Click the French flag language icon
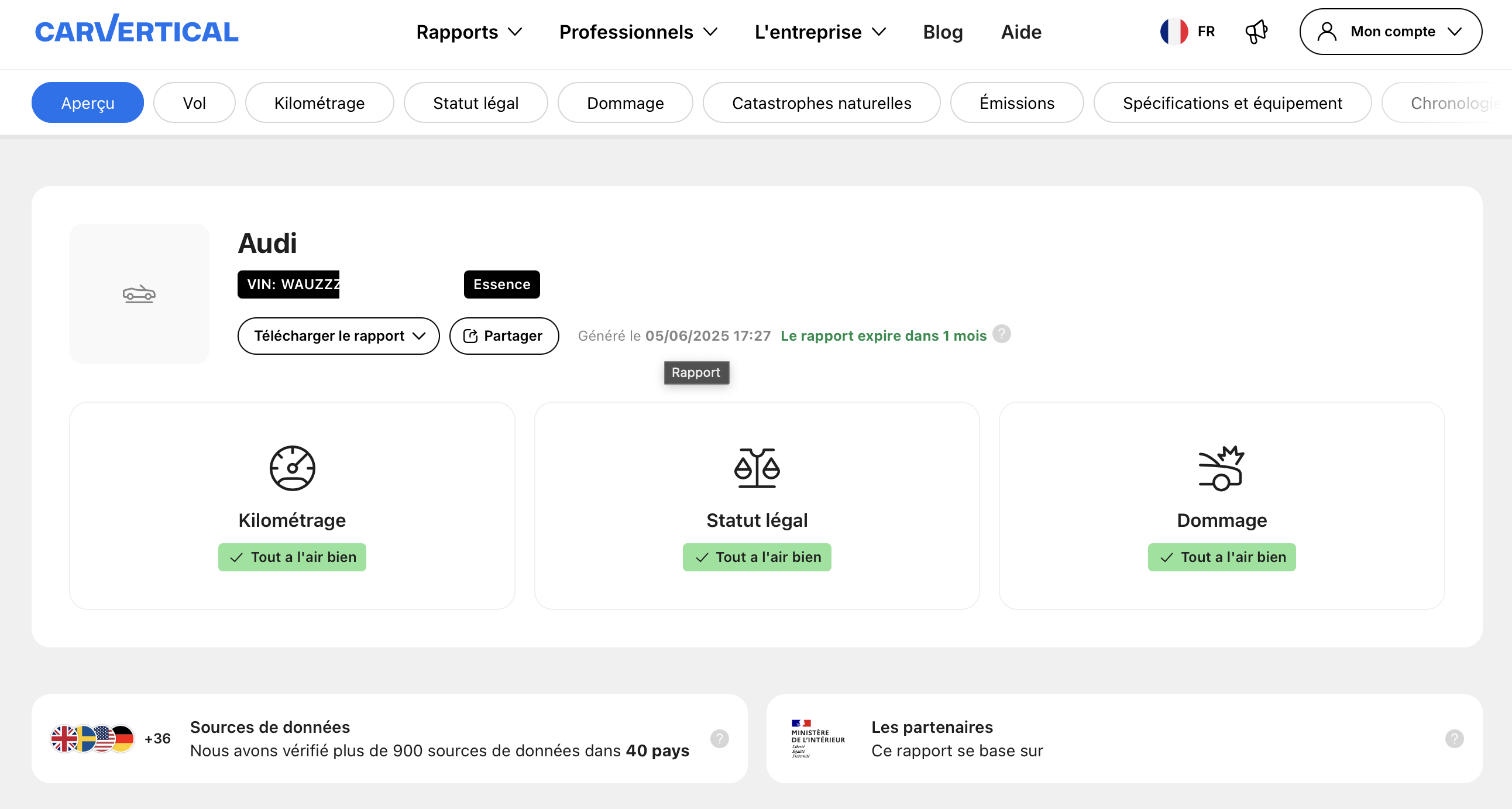The image size is (1512, 809). click(x=1174, y=32)
